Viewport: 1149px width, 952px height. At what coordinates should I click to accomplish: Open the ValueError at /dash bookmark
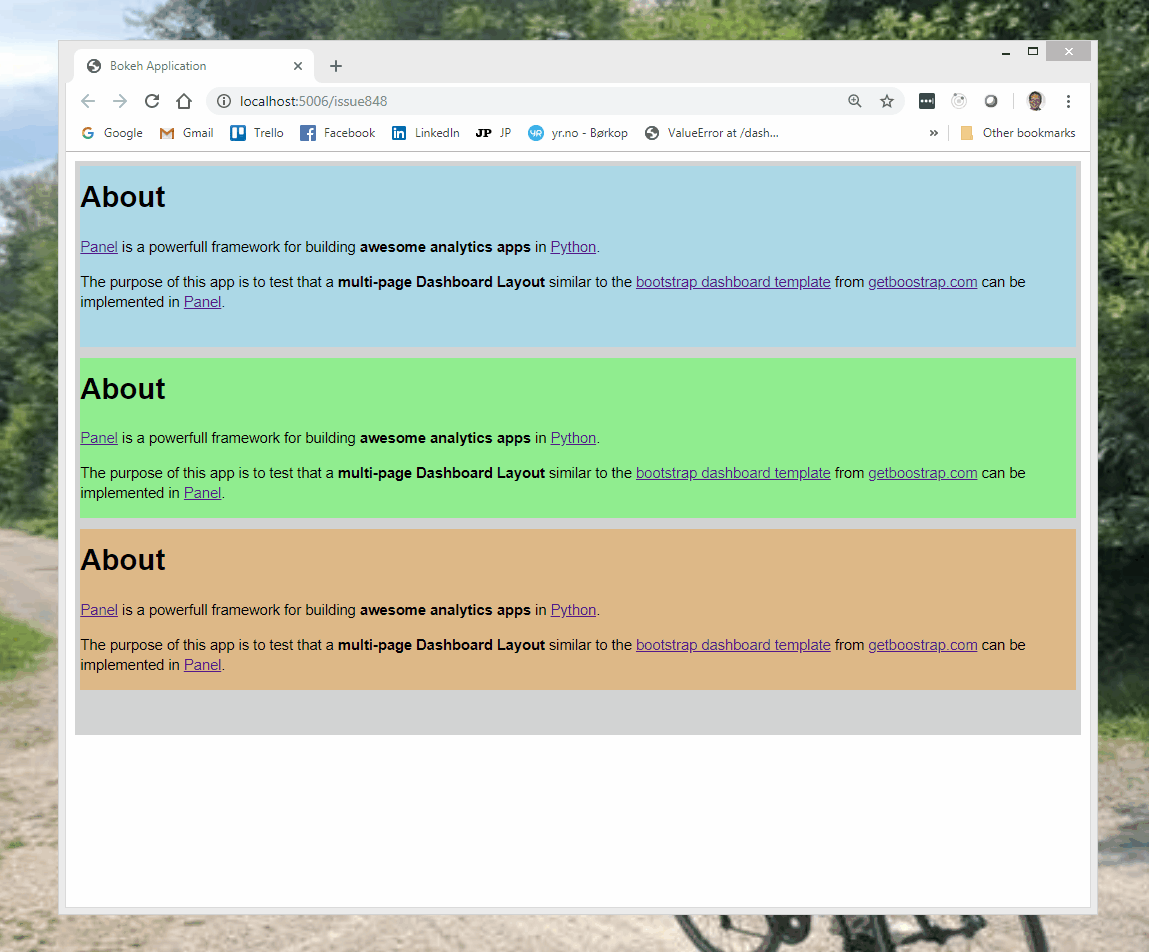click(x=712, y=133)
